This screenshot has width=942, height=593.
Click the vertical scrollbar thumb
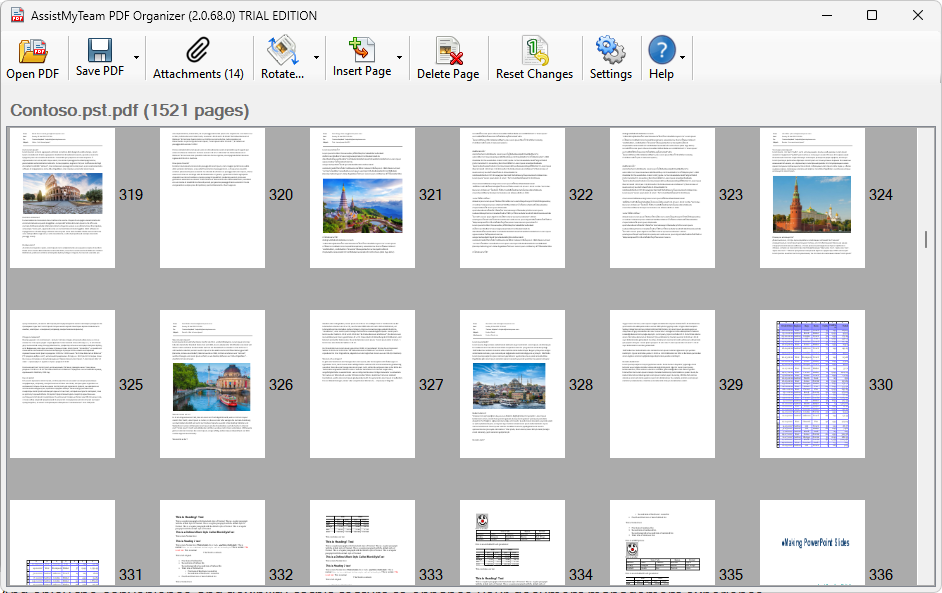click(926, 240)
